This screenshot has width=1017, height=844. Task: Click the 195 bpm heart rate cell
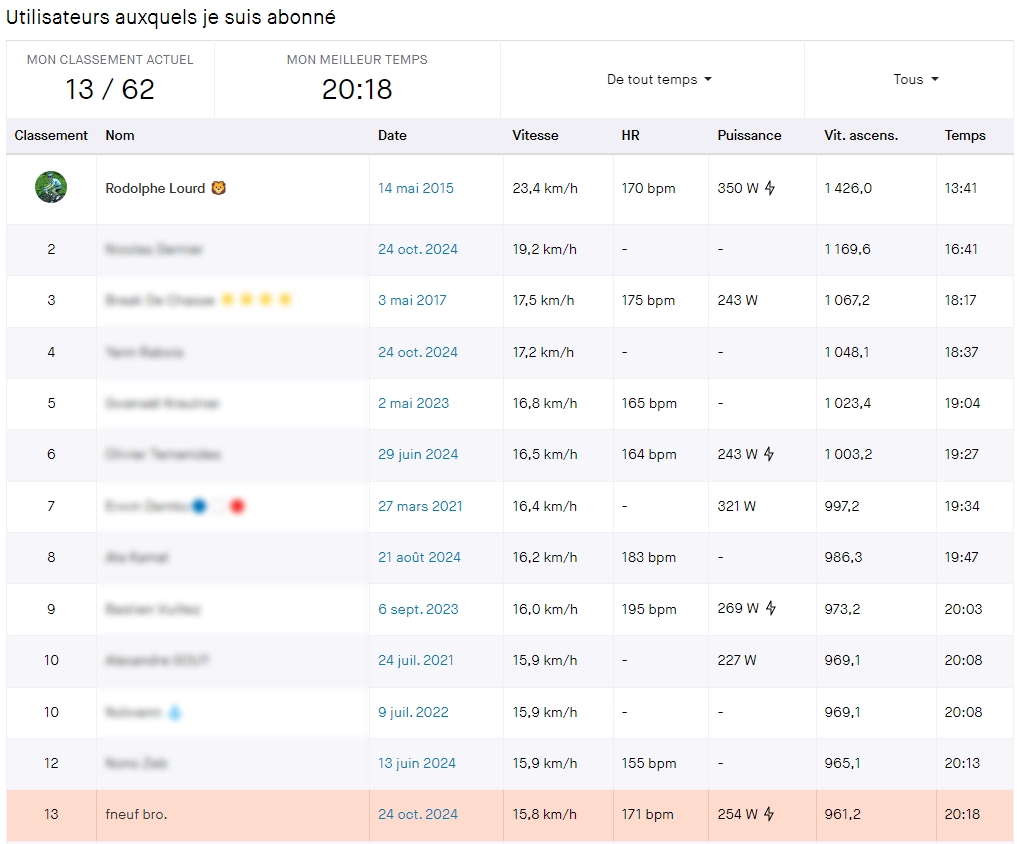point(649,609)
